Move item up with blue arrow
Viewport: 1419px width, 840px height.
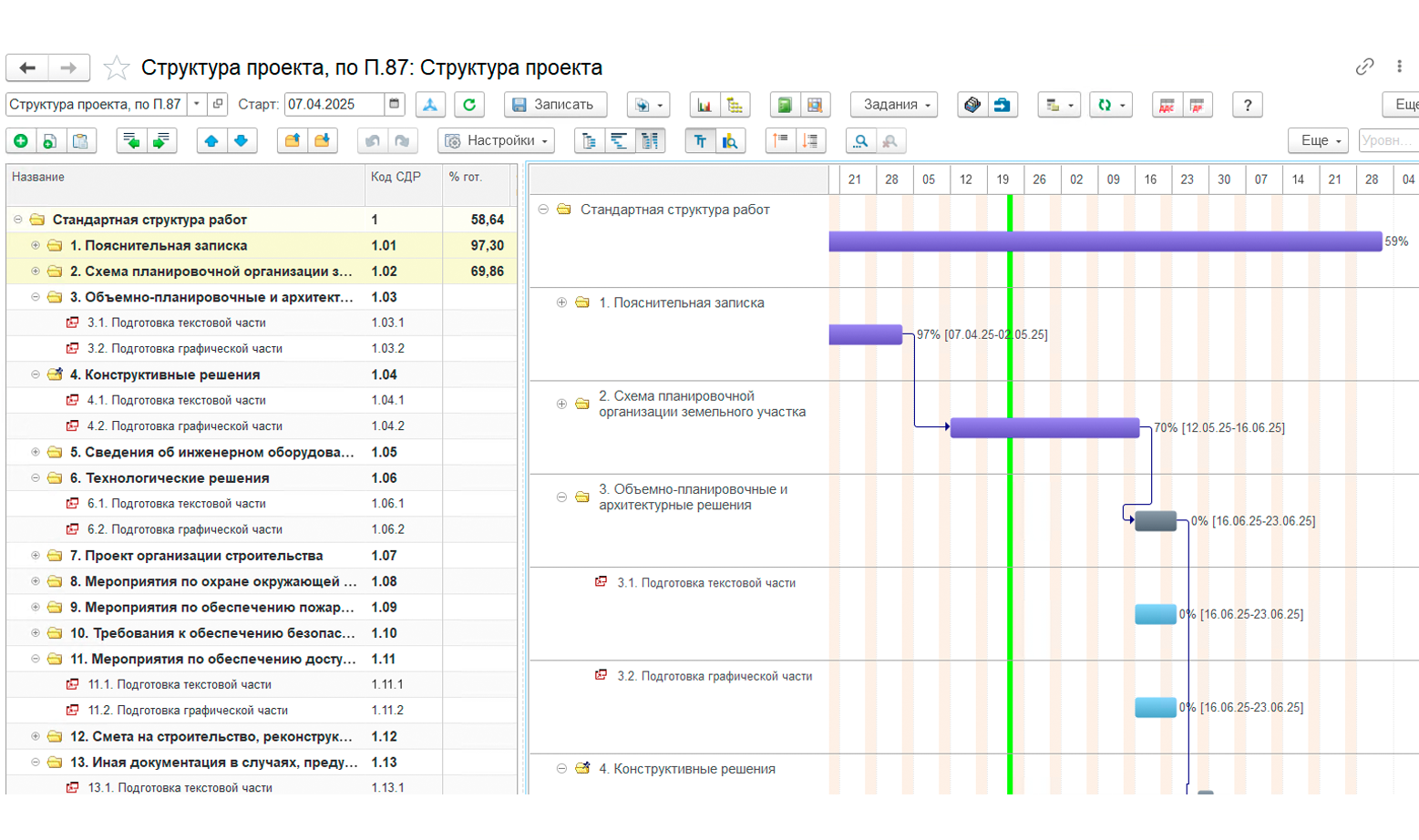pyautogui.click(x=211, y=141)
